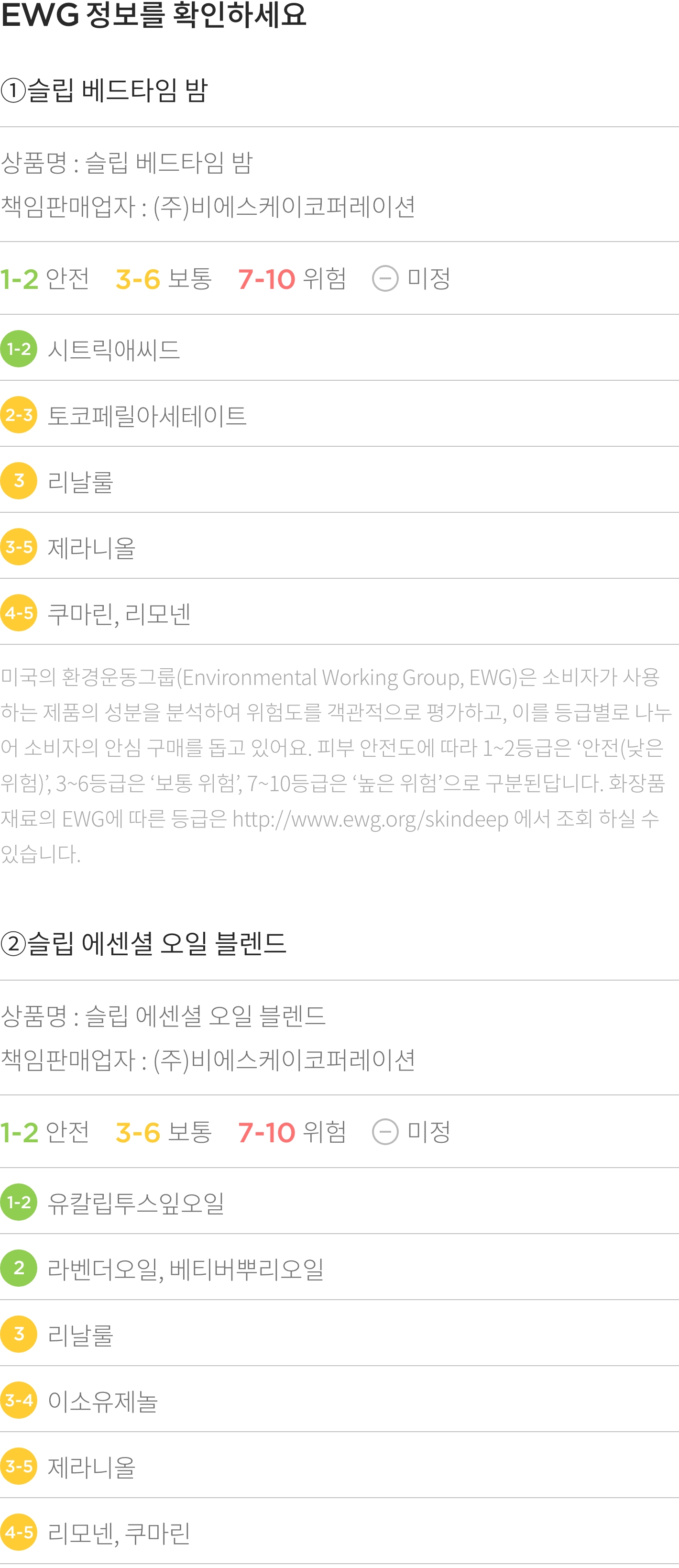Click the 3-4 badge beside 이소유제놀
This screenshot has width=679, height=1568.
(19, 1400)
